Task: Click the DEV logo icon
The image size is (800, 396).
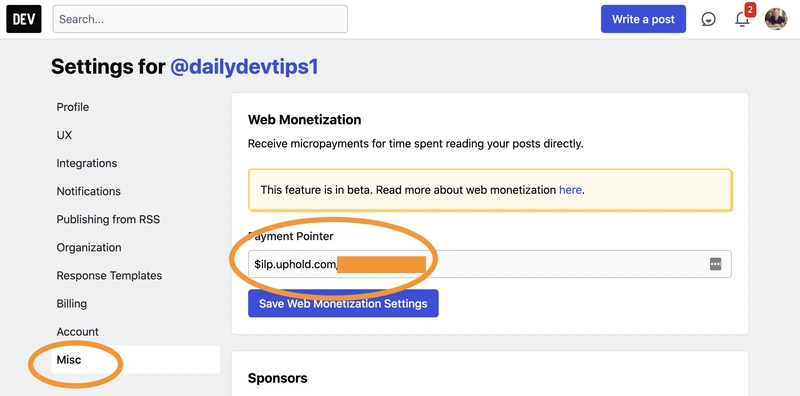Action: (x=23, y=19)
